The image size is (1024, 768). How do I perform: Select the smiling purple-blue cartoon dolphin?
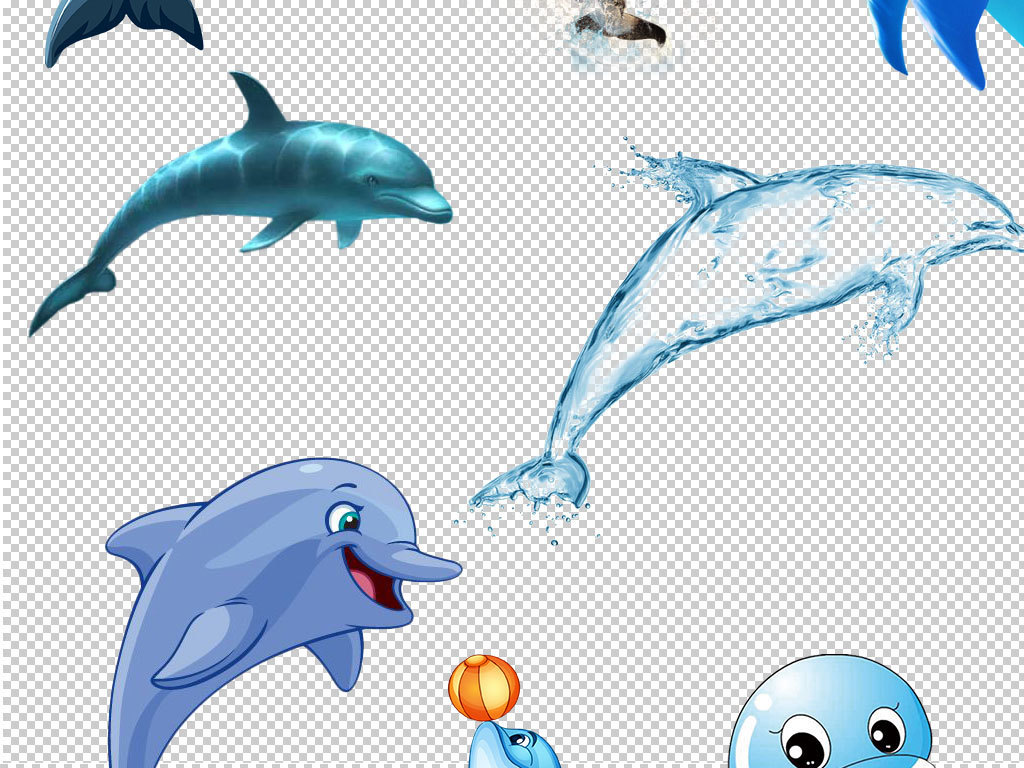pos(283,613)
